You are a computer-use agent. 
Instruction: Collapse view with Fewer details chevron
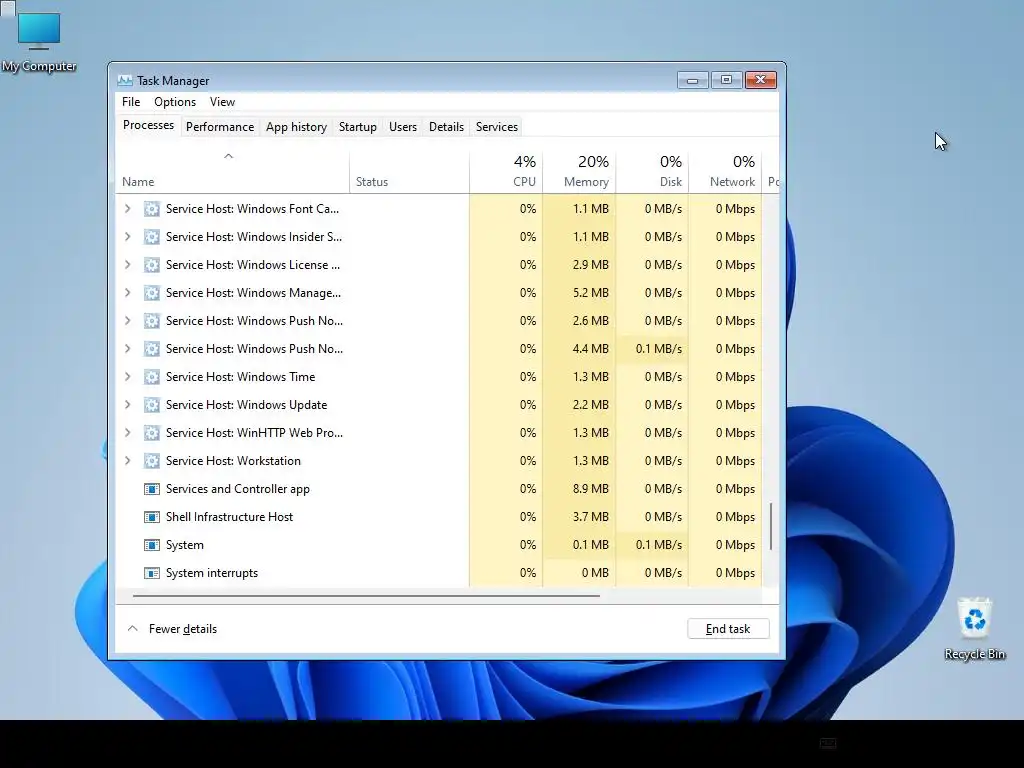[x=133, y=628]
